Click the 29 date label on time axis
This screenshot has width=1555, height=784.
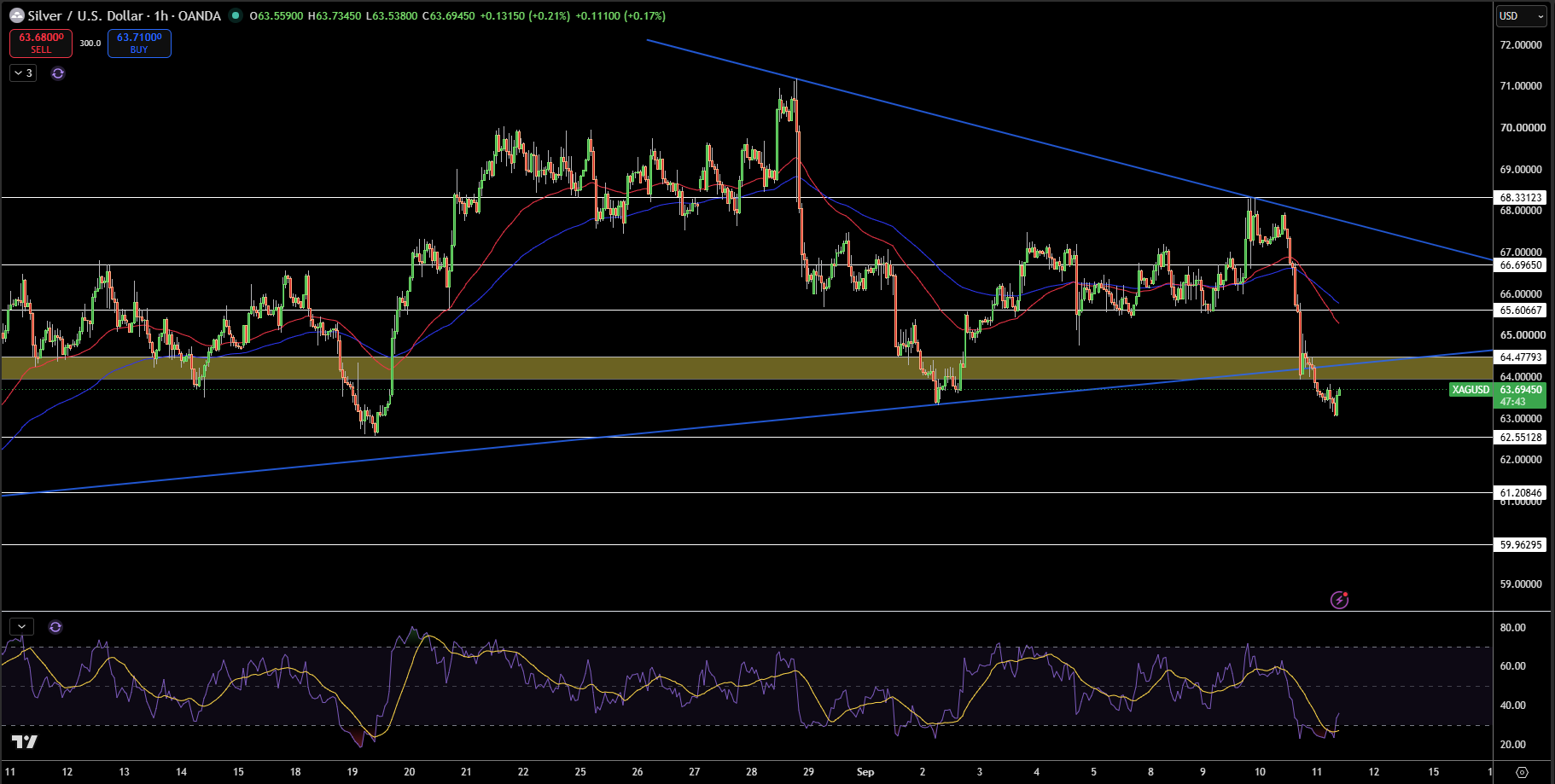(808, 772)
